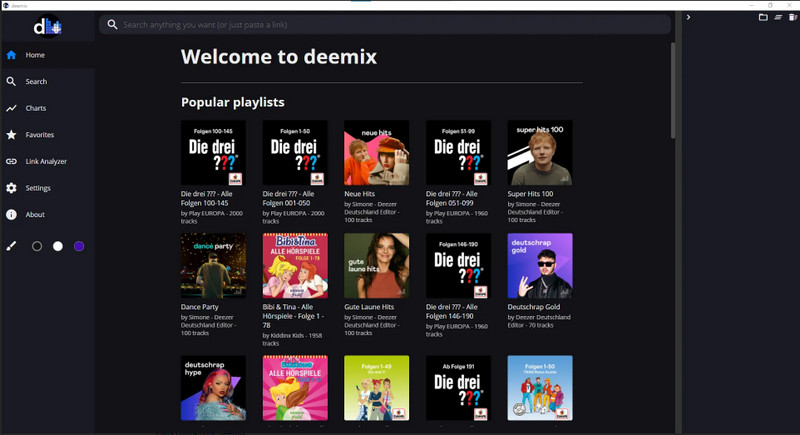800x435 pixels.
Task: Open the Bibi Blocksberg Alle Hörspiele cover
Action: 295,388
